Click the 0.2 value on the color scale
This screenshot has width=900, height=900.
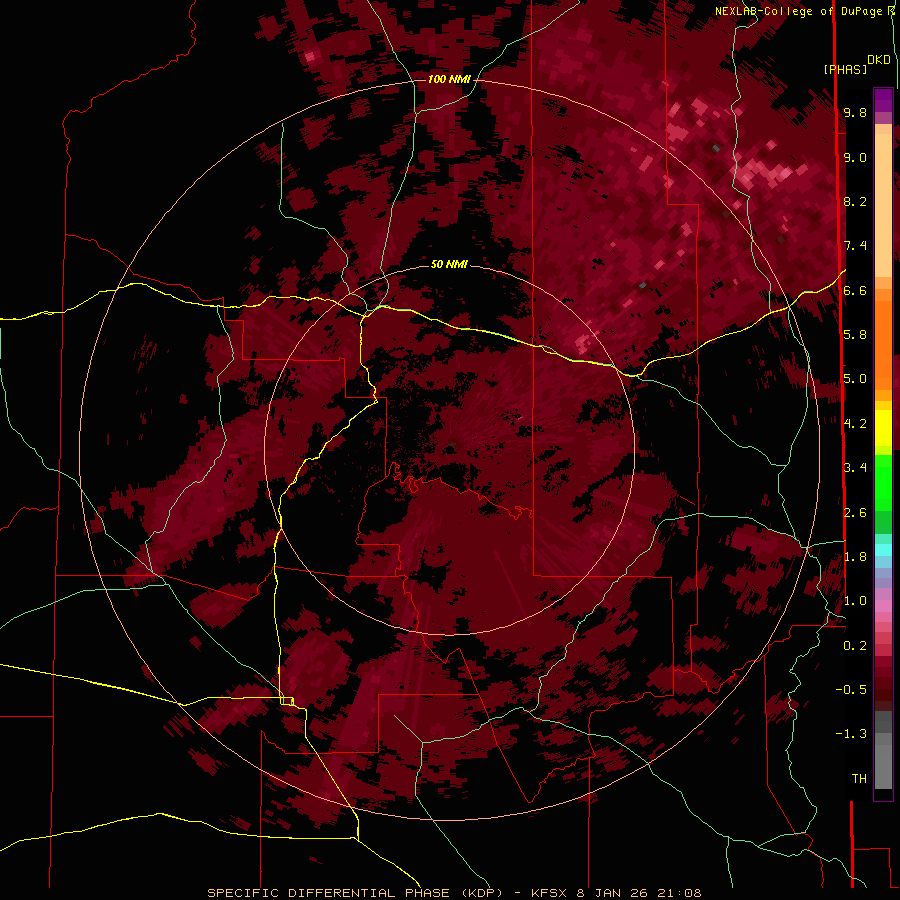855,646
